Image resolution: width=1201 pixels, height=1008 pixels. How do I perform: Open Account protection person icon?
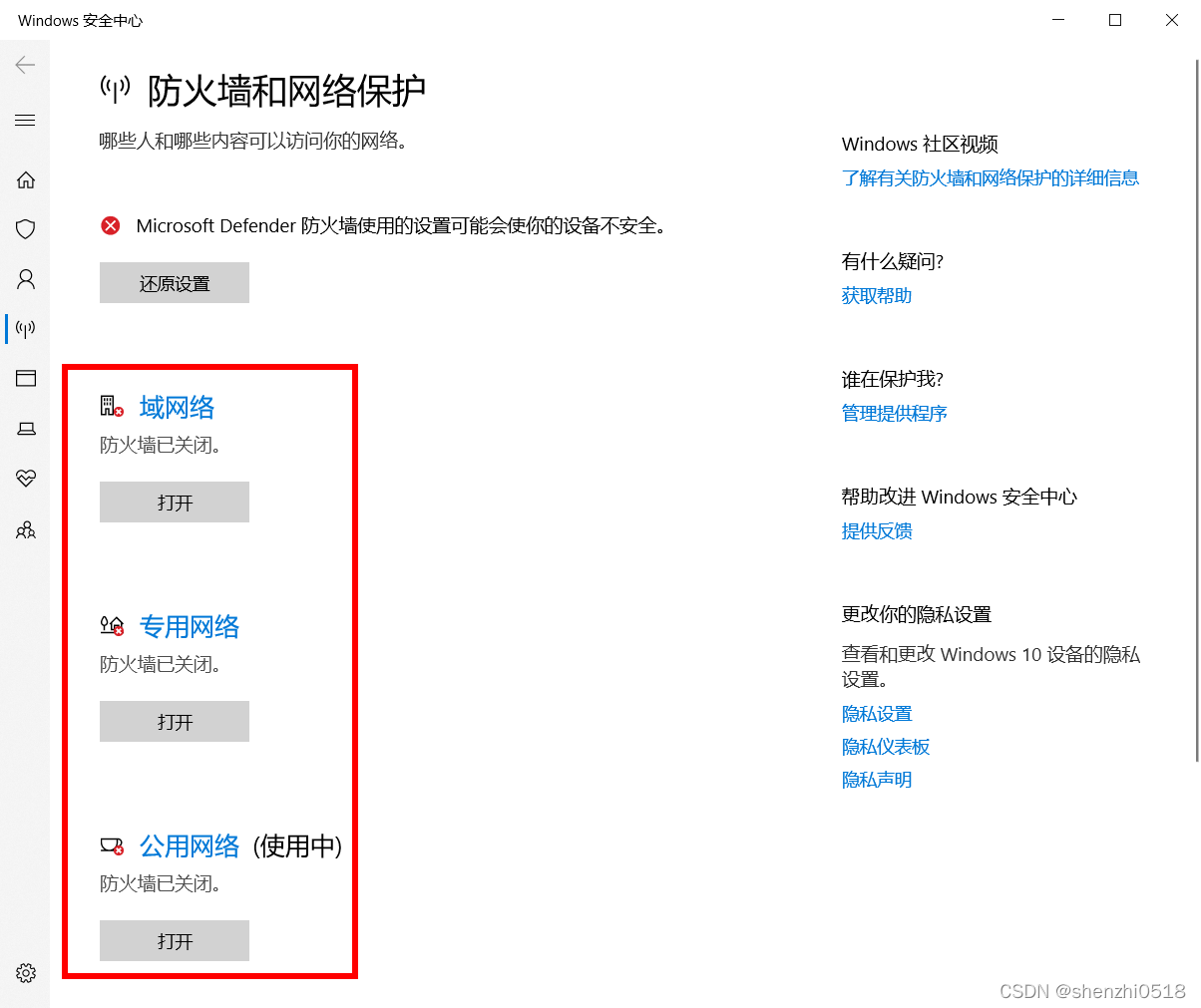[26, 279]
